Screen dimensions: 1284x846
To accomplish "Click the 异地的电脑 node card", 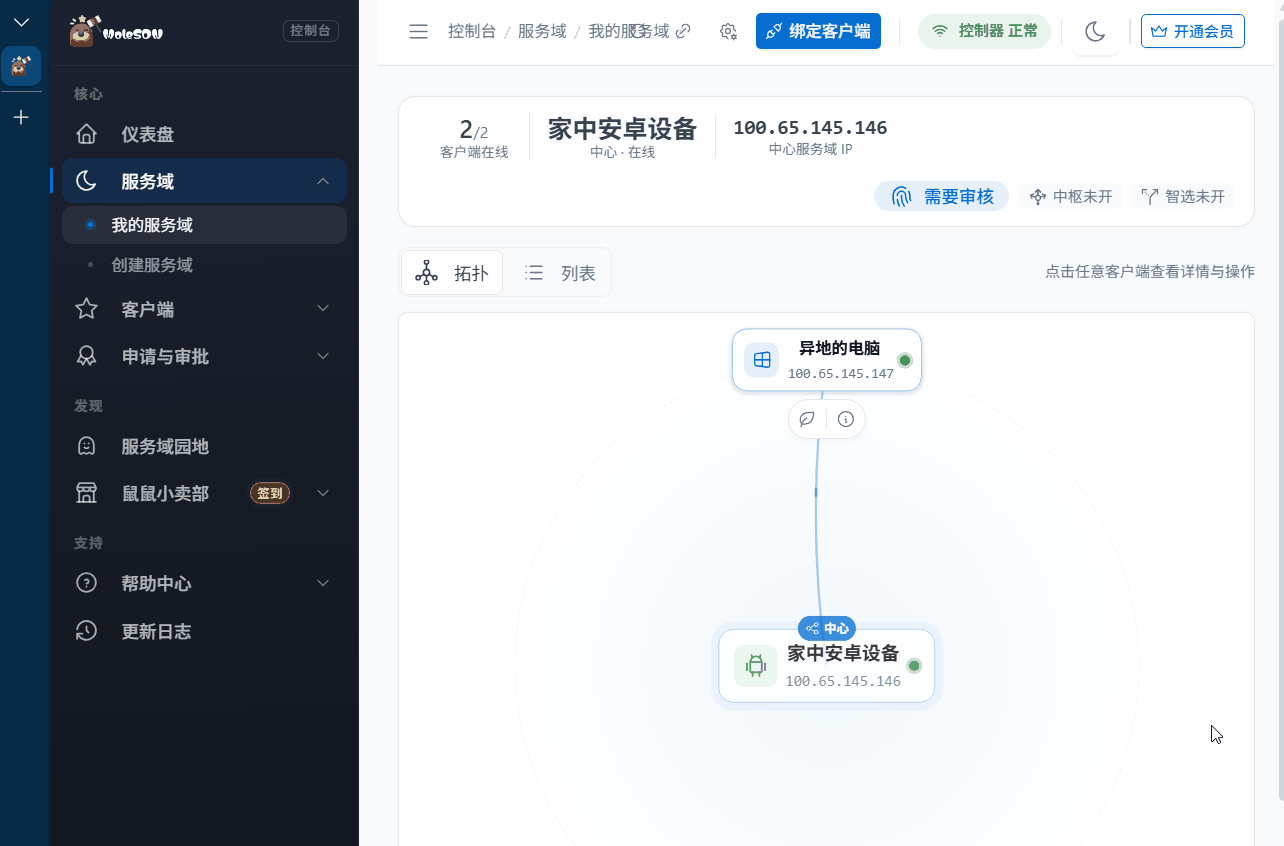I will click(x=827, y=360).
